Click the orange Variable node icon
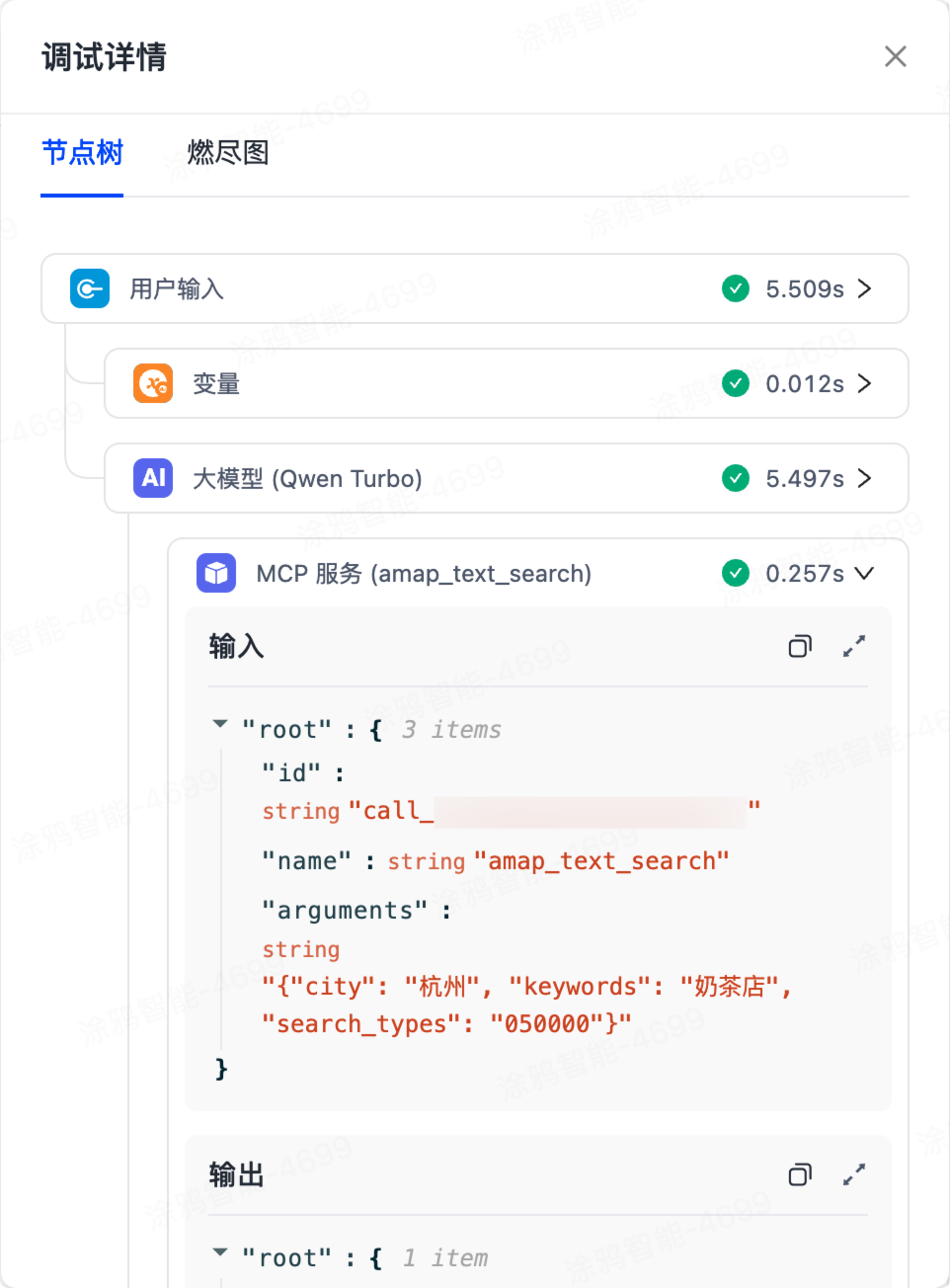 click(x=153, y=383)
